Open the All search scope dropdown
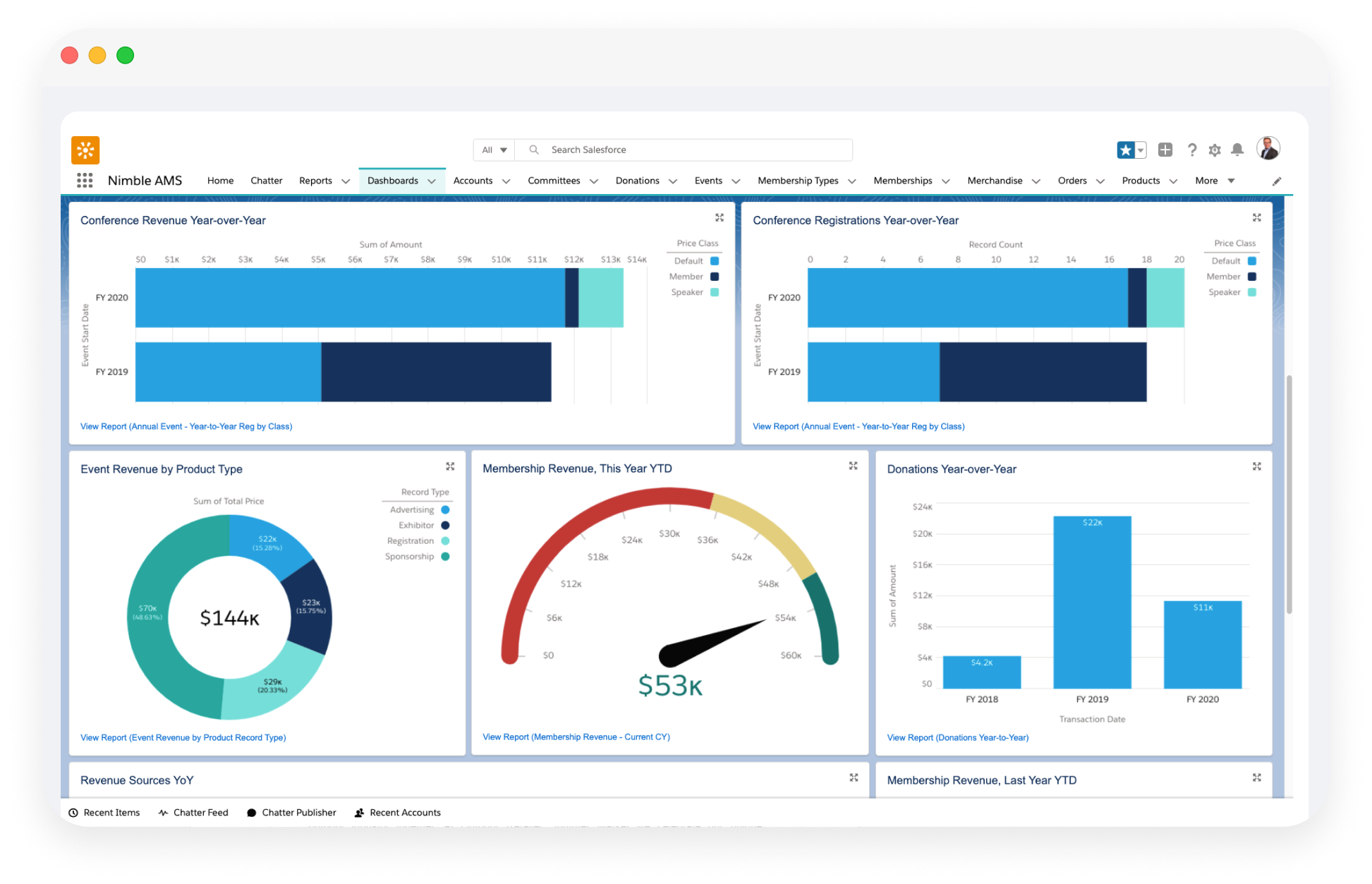1372x884 pixels. point(494,150)
